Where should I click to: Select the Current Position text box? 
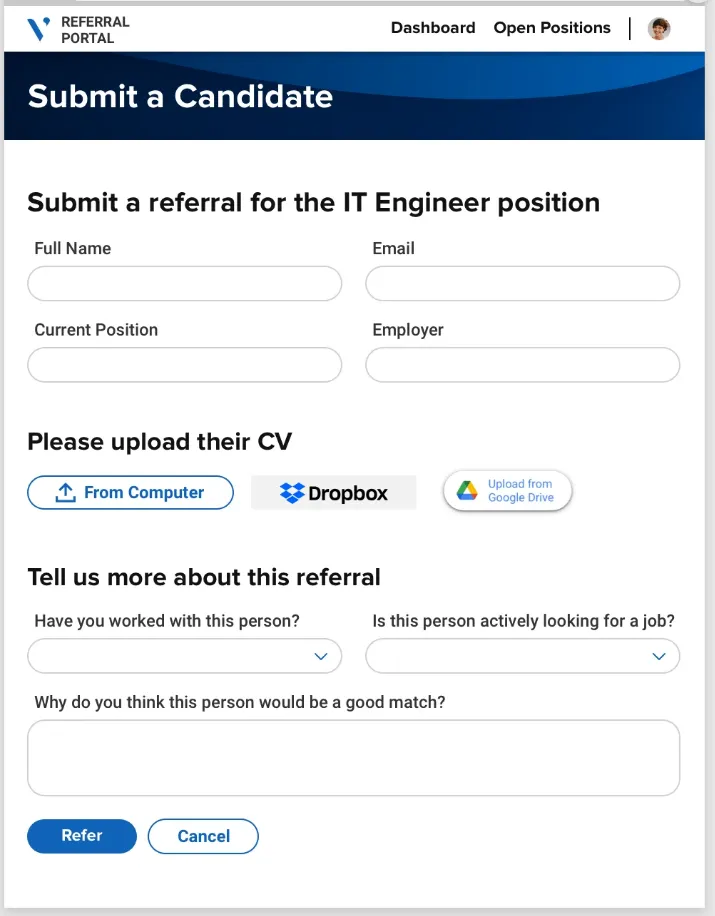coord(184,365)
